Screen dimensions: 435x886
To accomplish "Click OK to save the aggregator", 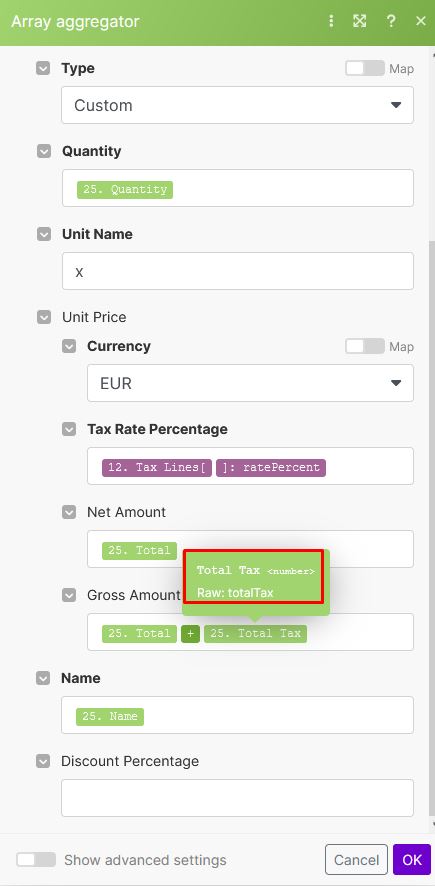I will click(x=412, y=860).
